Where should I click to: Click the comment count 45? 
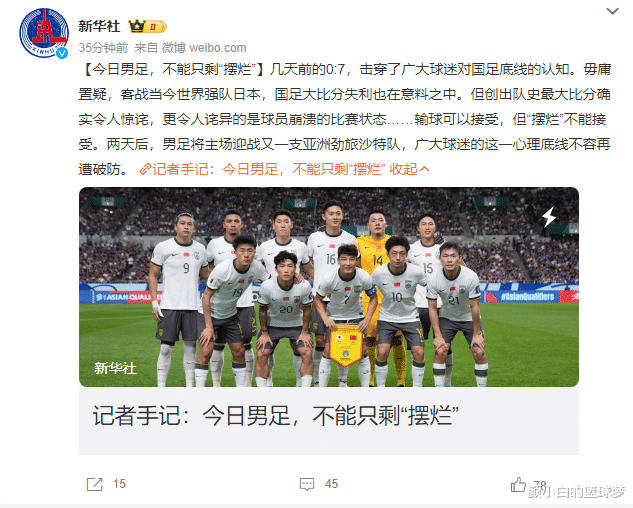coord(331,484)
